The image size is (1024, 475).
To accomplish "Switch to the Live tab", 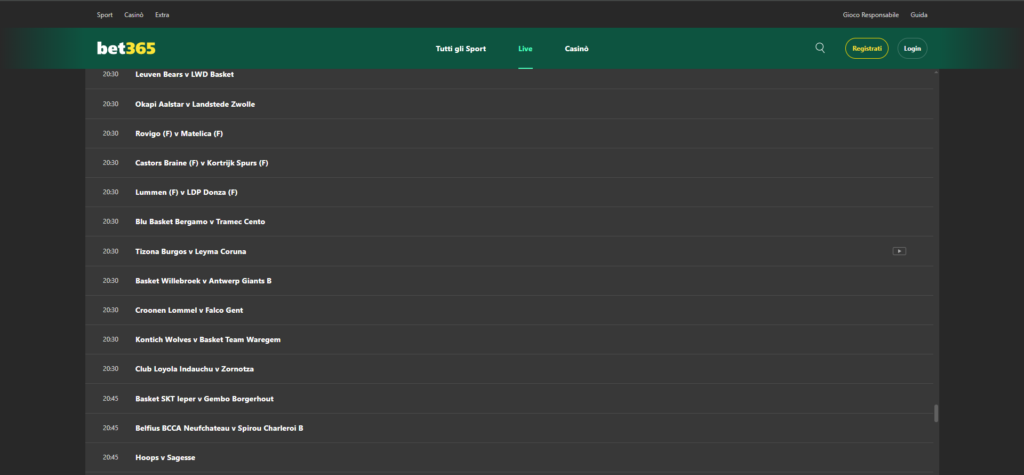I will click(x=525, y=48).
